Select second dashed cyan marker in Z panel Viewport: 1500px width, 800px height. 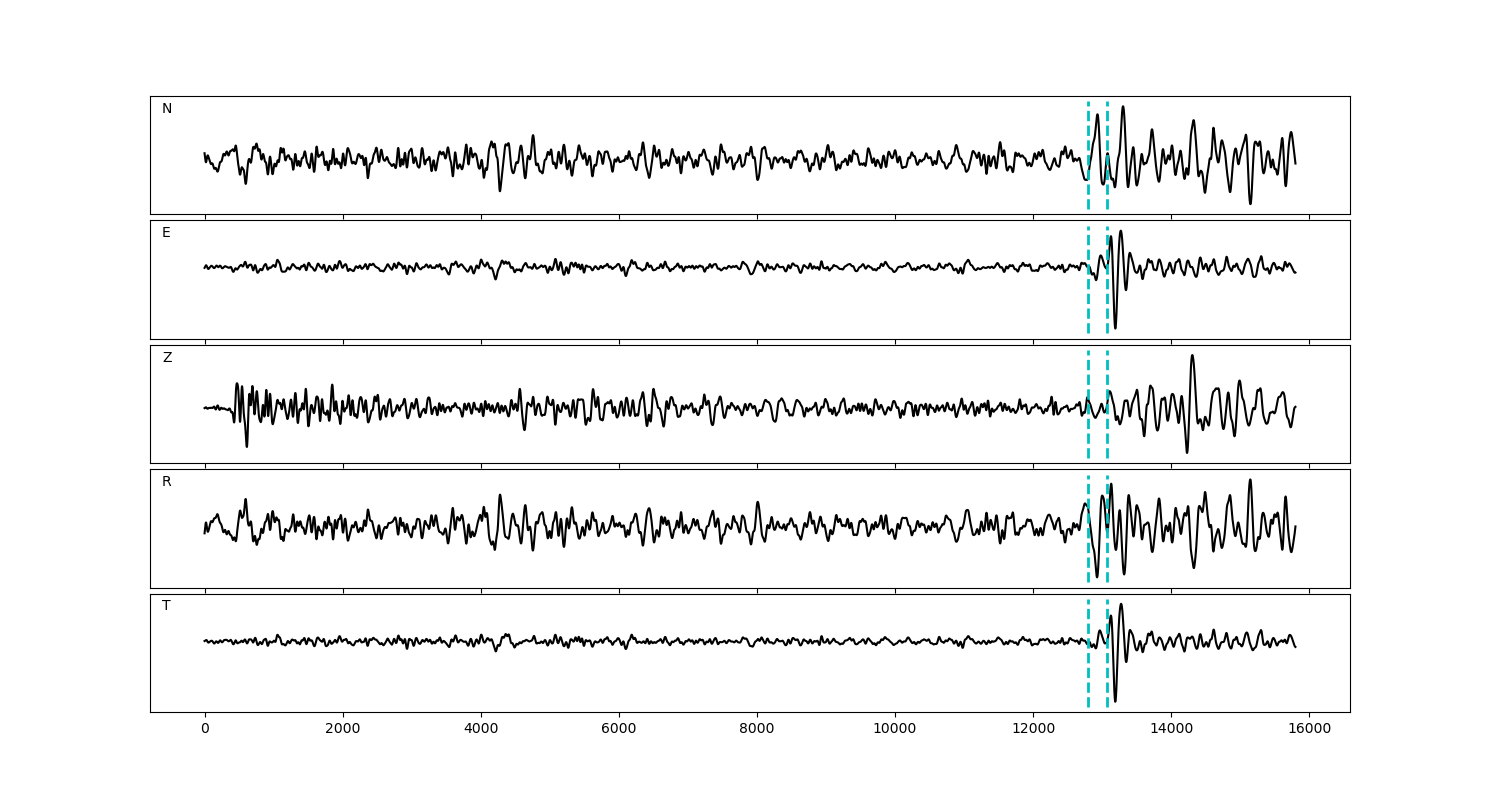click(1107, 404)
